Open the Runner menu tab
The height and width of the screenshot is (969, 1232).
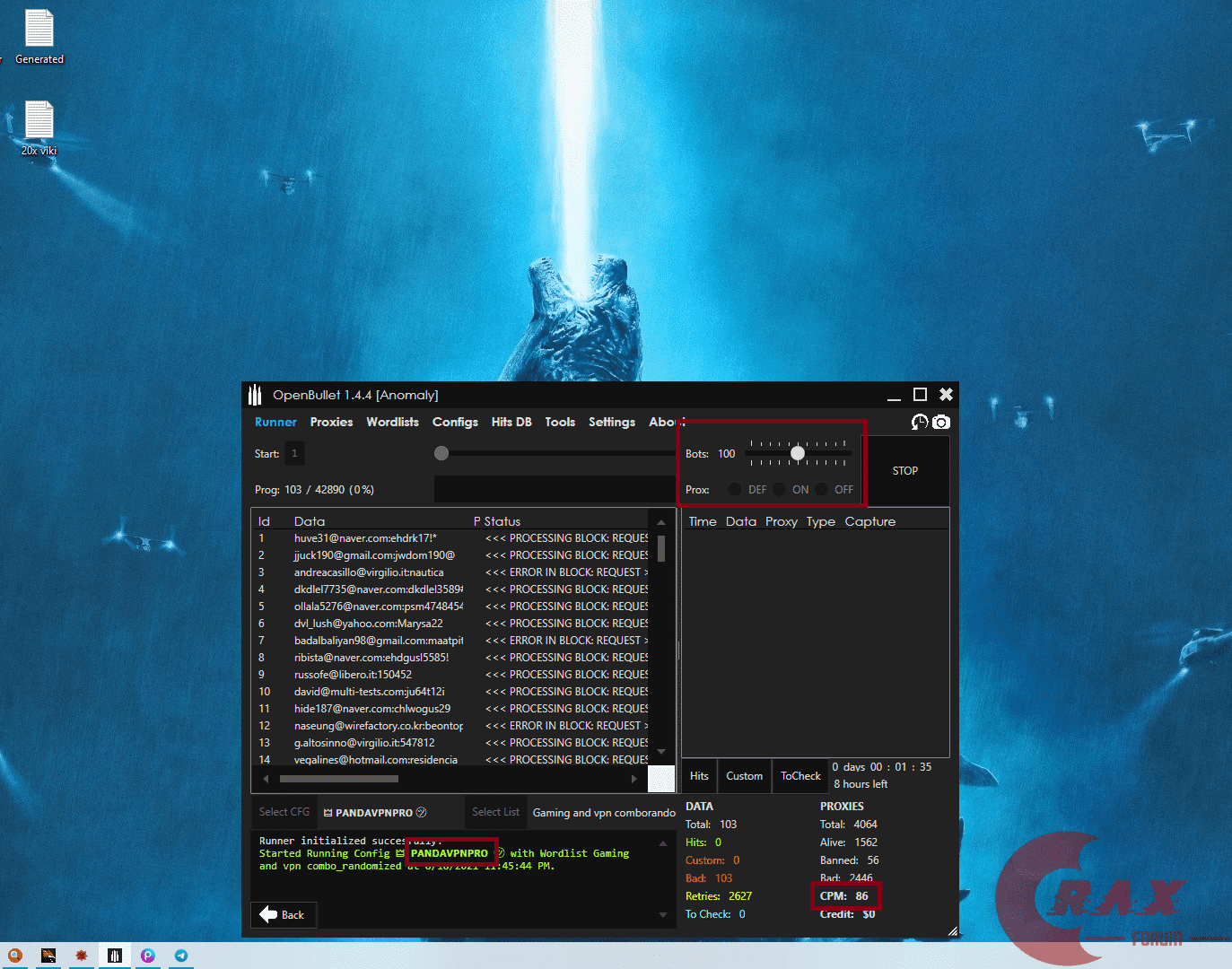coord(275,422)
